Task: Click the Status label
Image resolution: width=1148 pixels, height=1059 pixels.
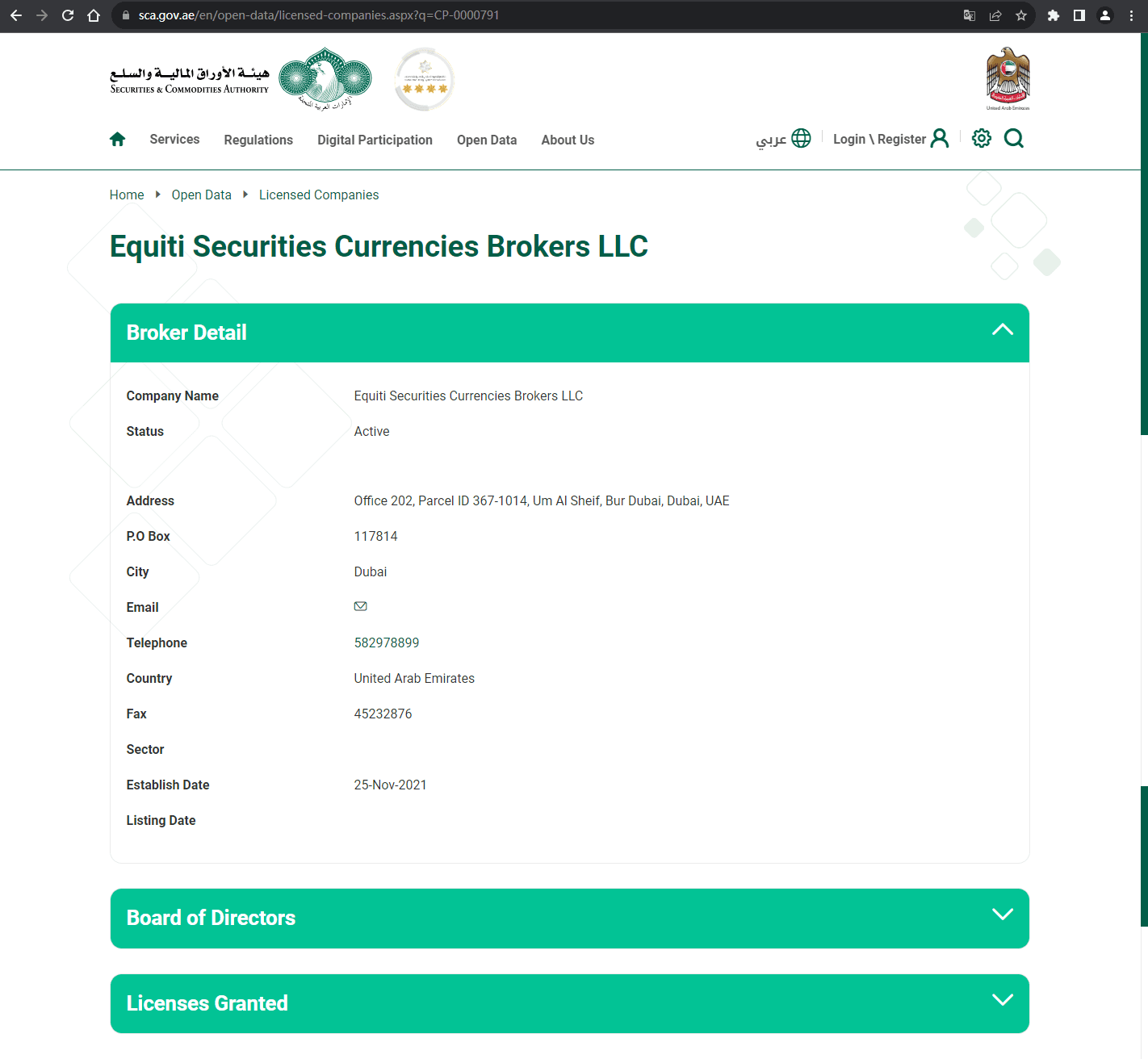Action: click(145, 431)
